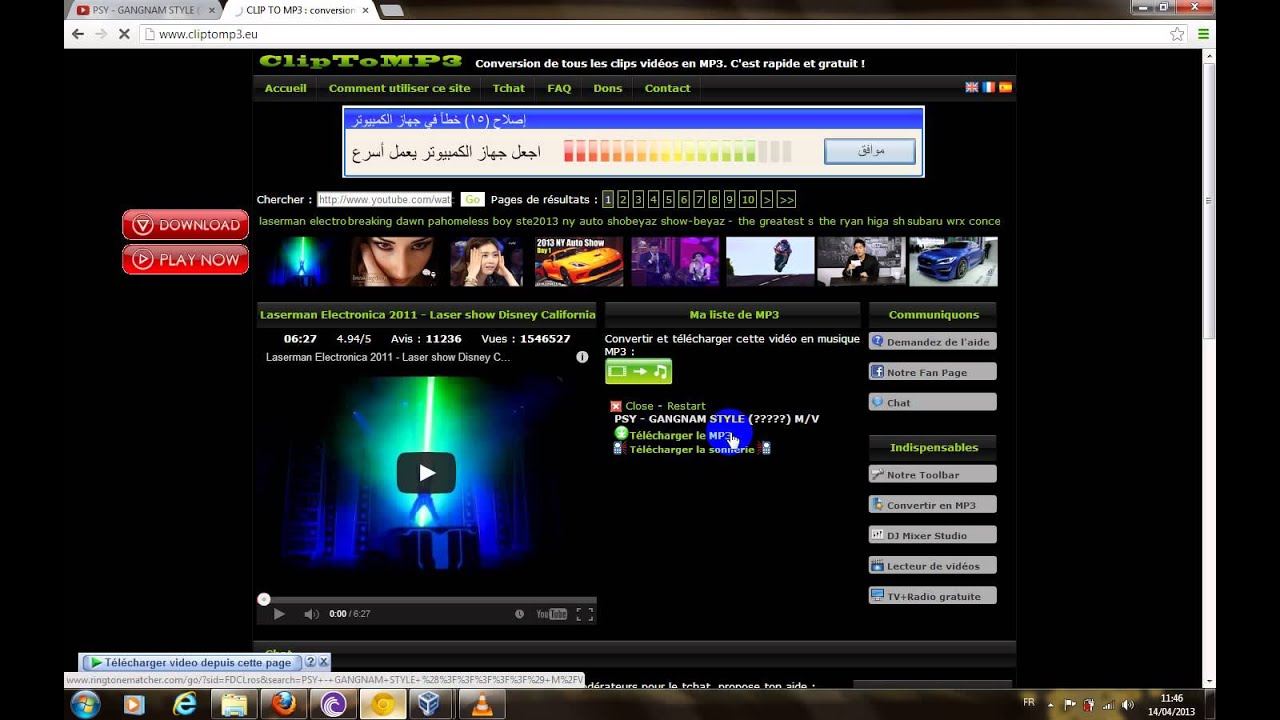Close the Télécharger video bar

[x=323, y=662]
